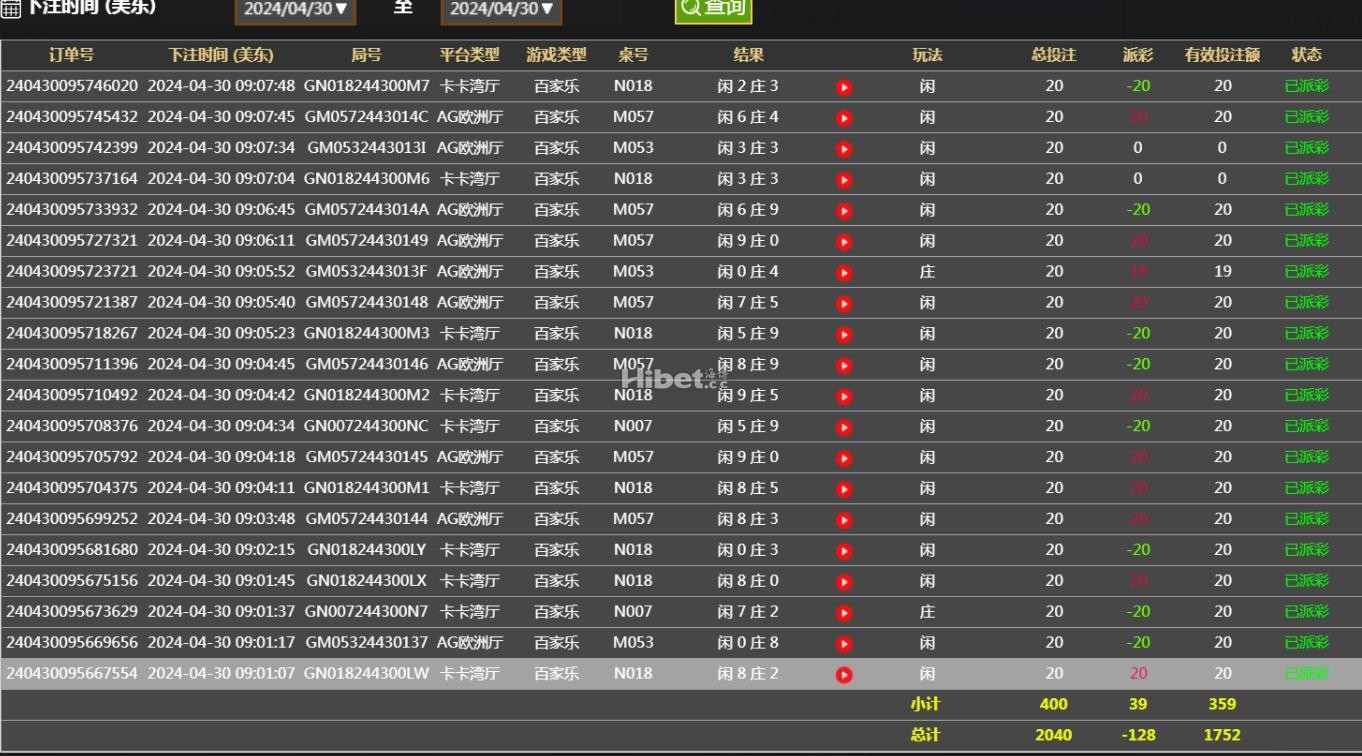Viewport: 1362px width, 756px height.
Task: Click round number GM05324430137
Action: [x=366, y=642]
